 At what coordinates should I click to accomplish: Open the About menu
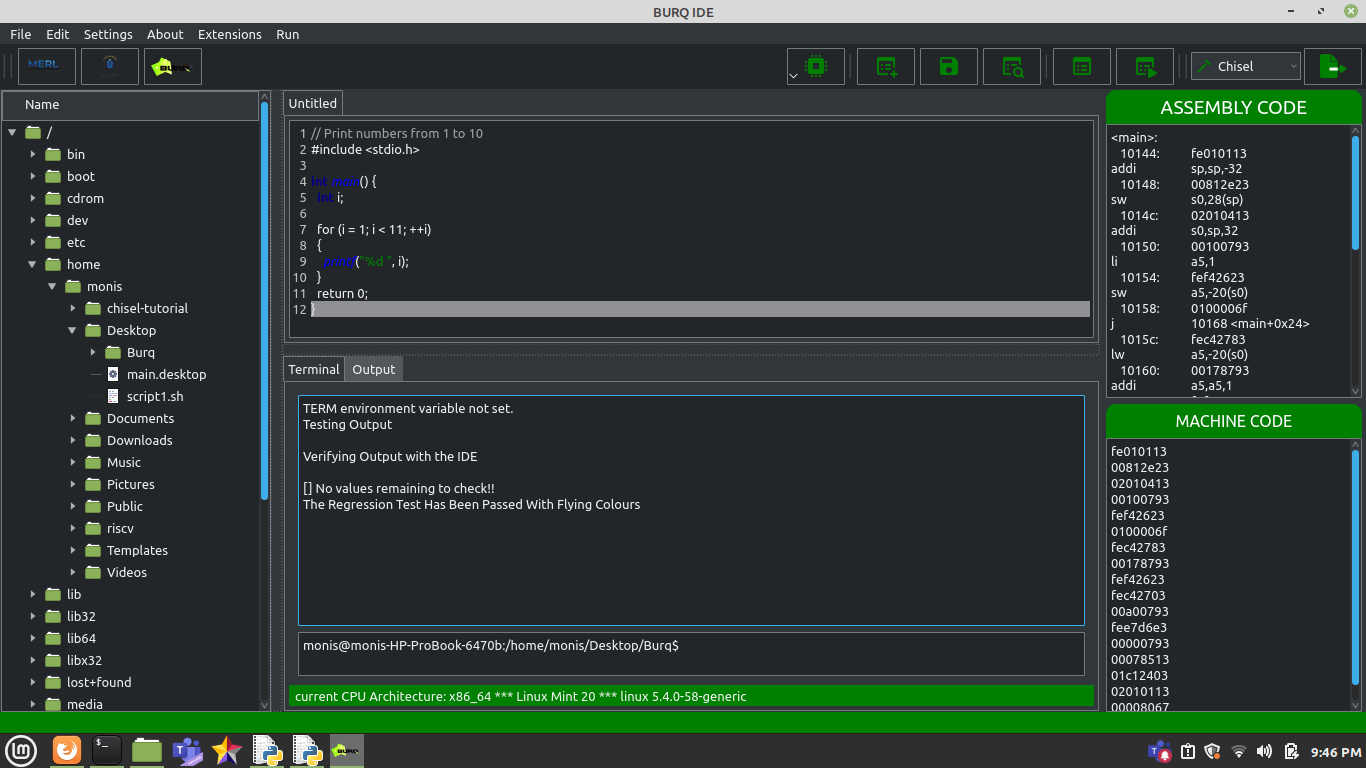tap(165, 34)
